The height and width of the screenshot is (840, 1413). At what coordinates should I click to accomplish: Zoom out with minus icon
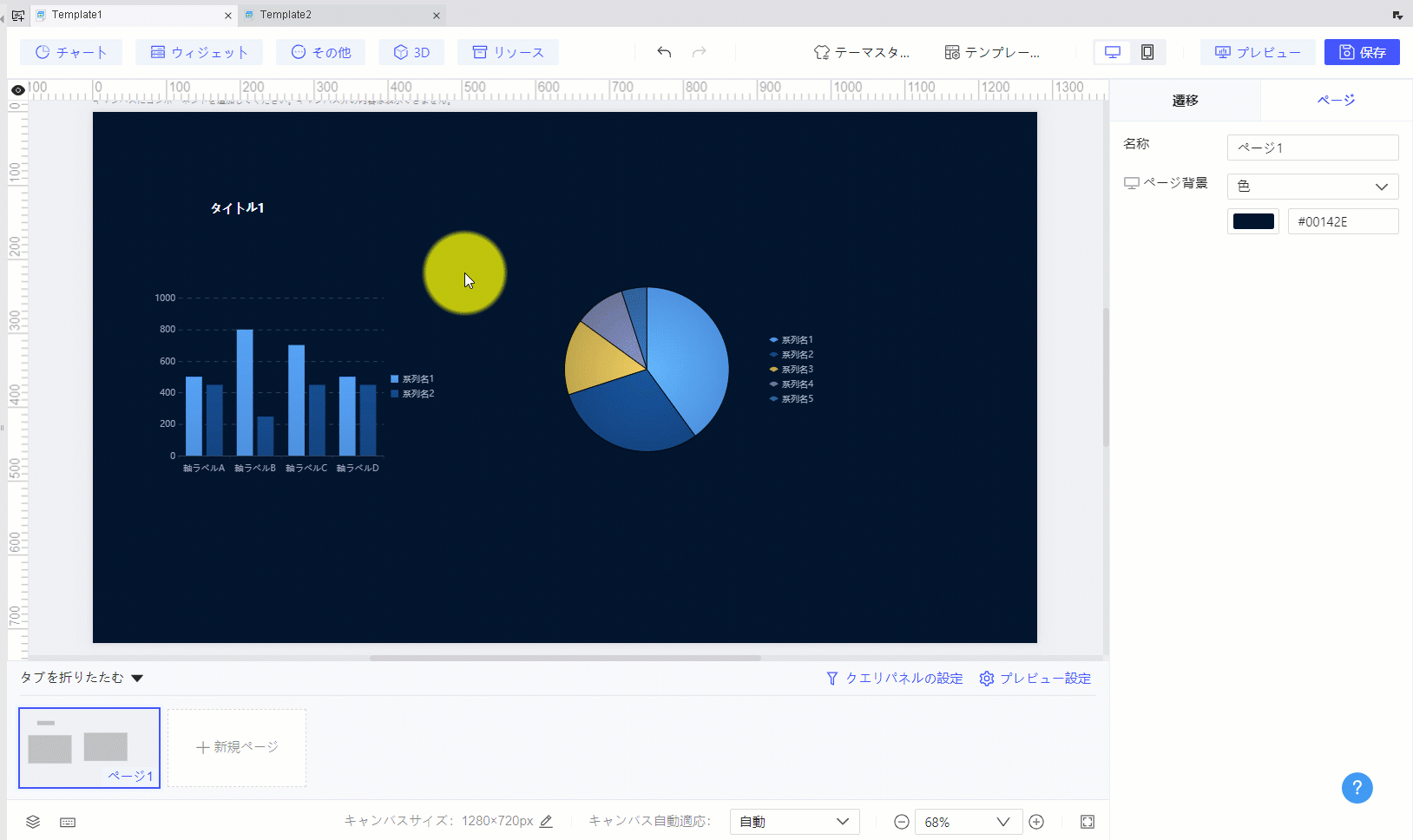[x=902, y=822]
